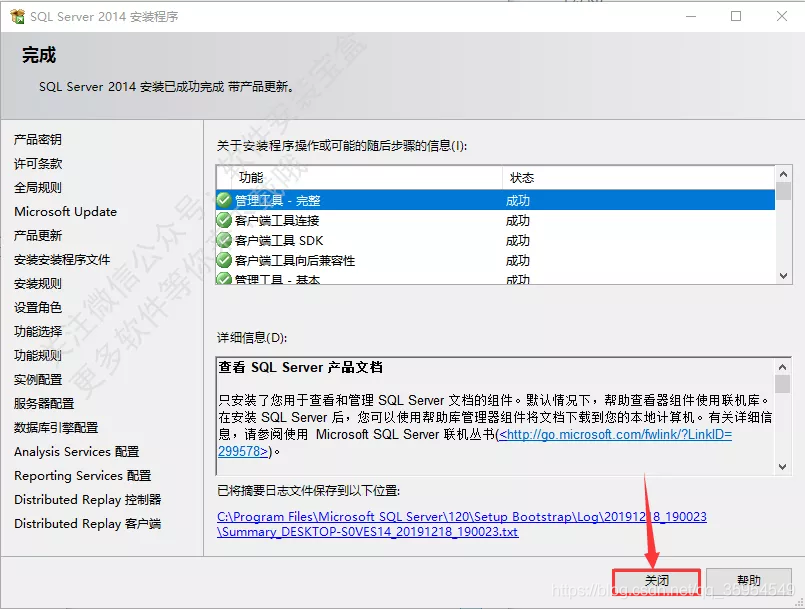This screenshot has height=609, width=805.
Task: Click green check icon beside 客户端工具连接
Action: pos(224,220)
